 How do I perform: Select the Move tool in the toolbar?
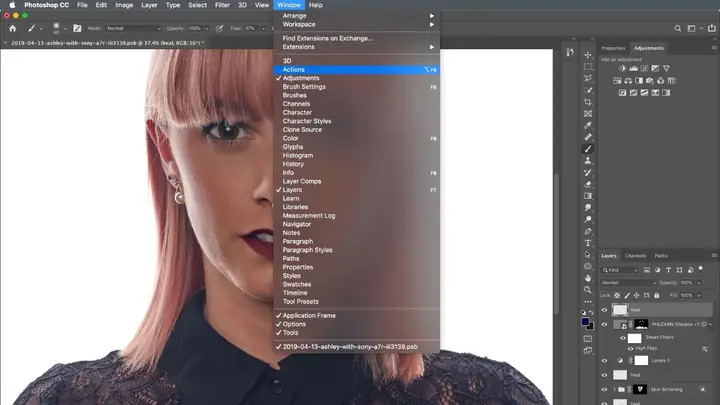coord(588,55)
